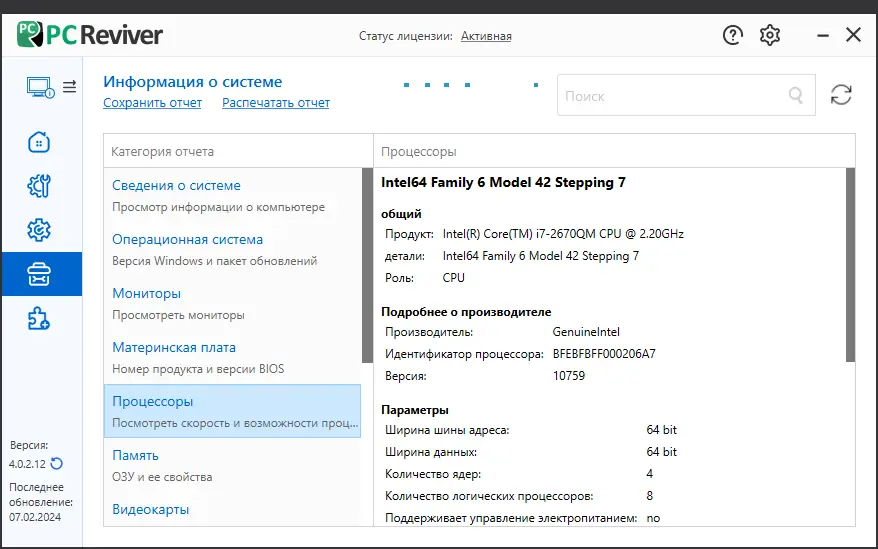878x549 pixels.
Task: Expand the sidebar with the hamburger toggle
Action: pyautogui.click(x=69, y=87)
